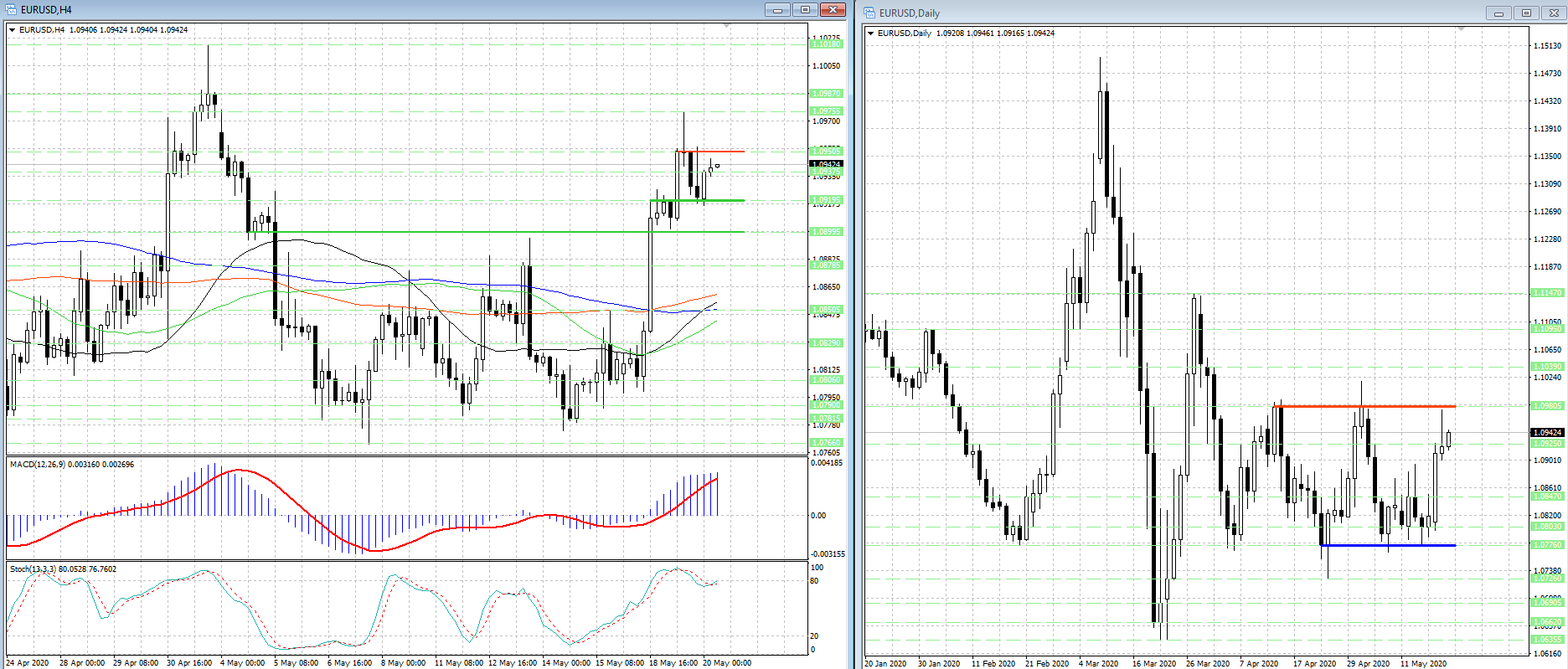
Task: Restore the EURUSD,Daily chart window
Action: tap(1526, 13)
